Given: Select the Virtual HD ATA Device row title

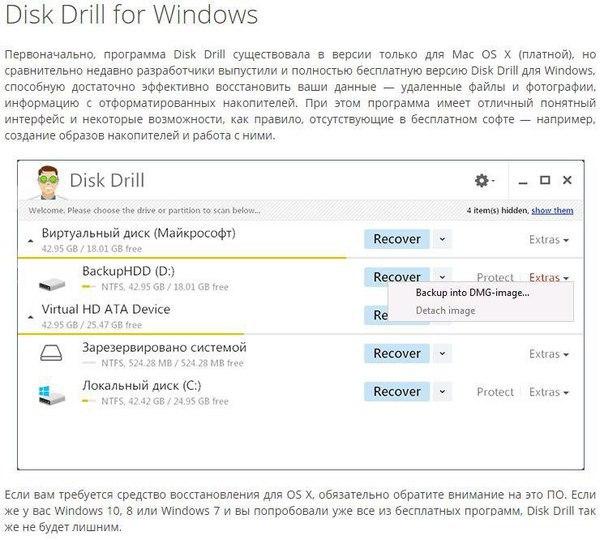Looking at the screenshot, I should point(106,309).
